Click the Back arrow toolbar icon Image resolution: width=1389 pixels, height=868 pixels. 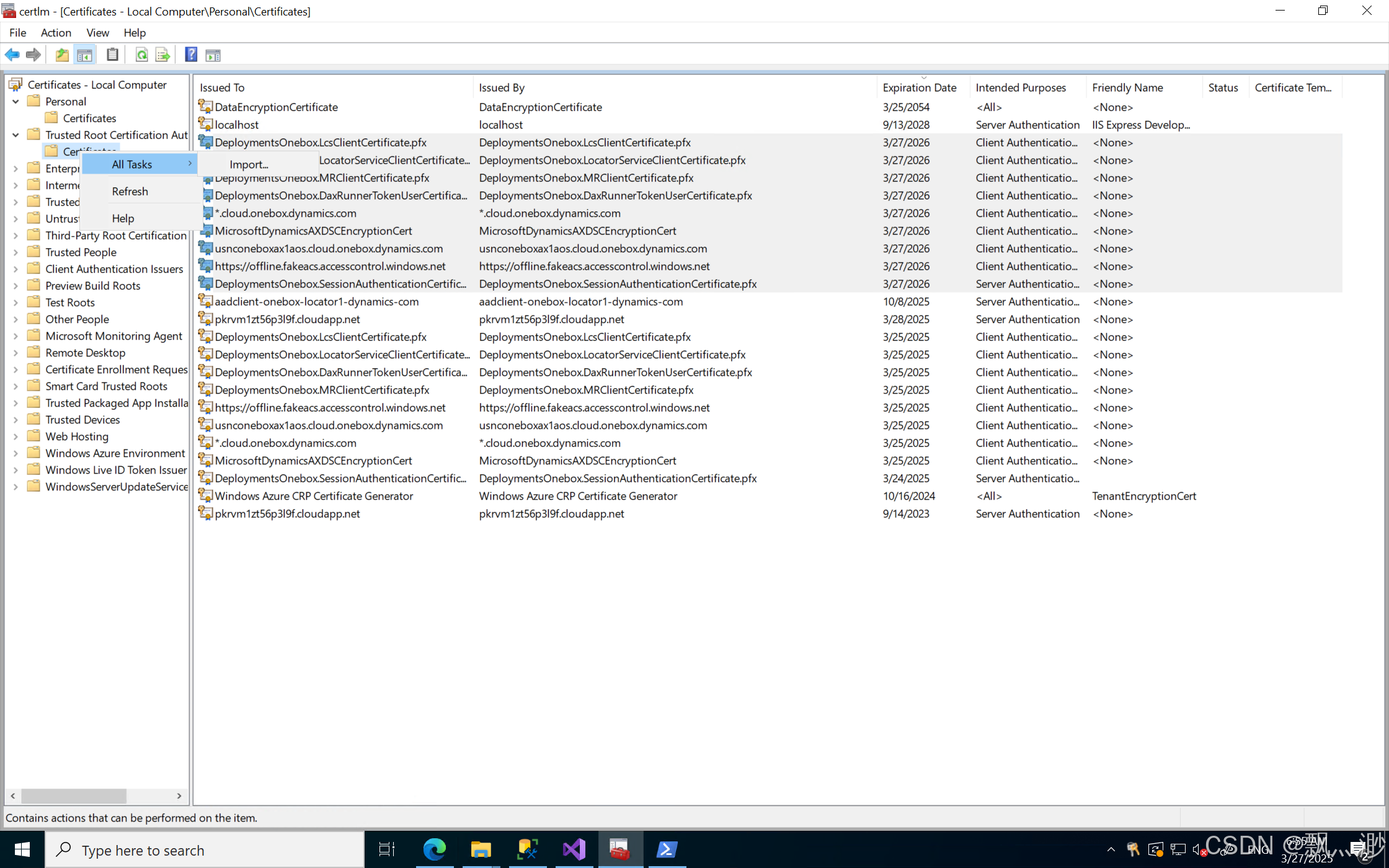click(12, 55)
